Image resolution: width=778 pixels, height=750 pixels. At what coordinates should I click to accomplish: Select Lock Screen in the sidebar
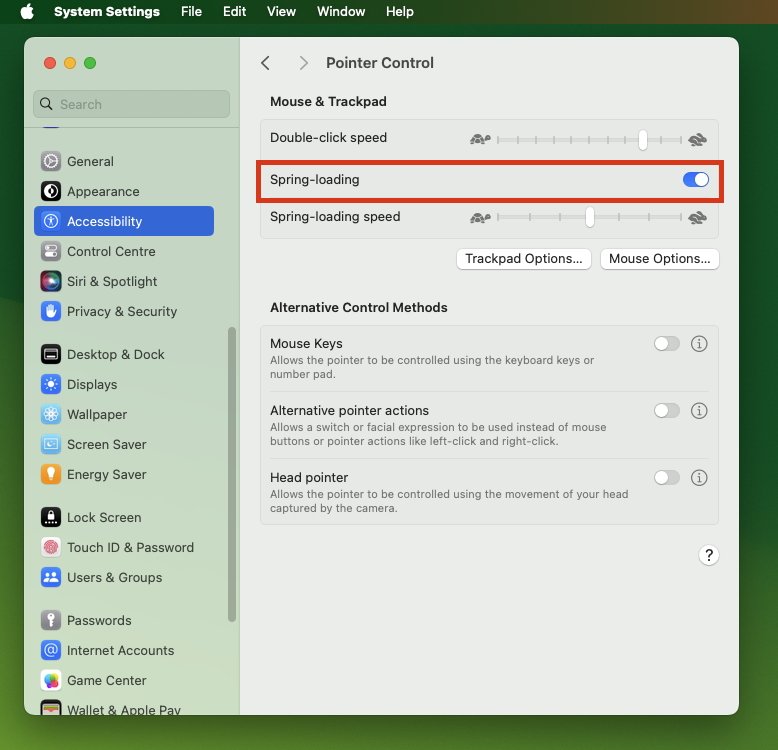tap(124, 517)
